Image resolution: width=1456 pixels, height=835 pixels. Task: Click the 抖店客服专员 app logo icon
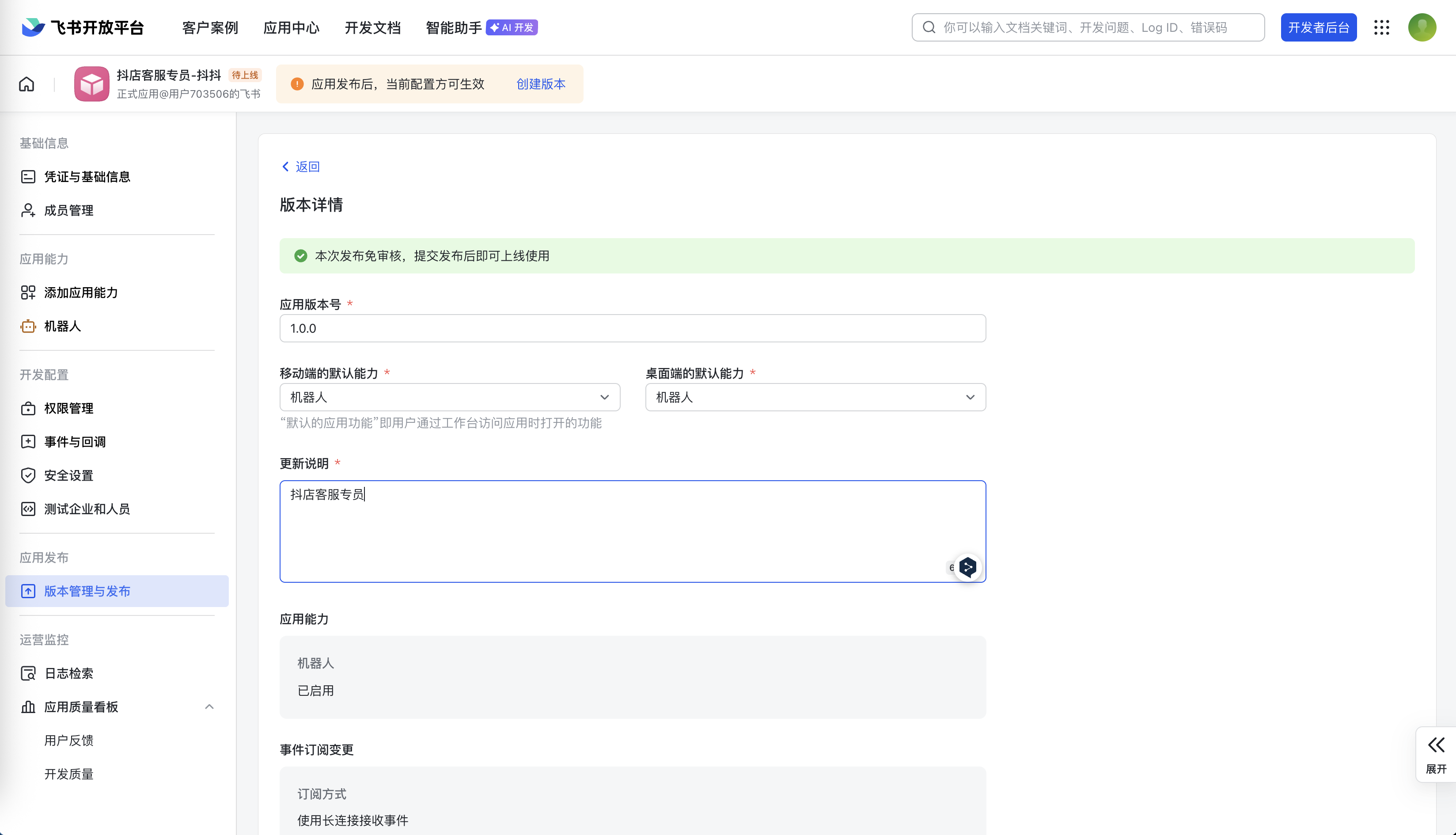click(x=92, y=84)
